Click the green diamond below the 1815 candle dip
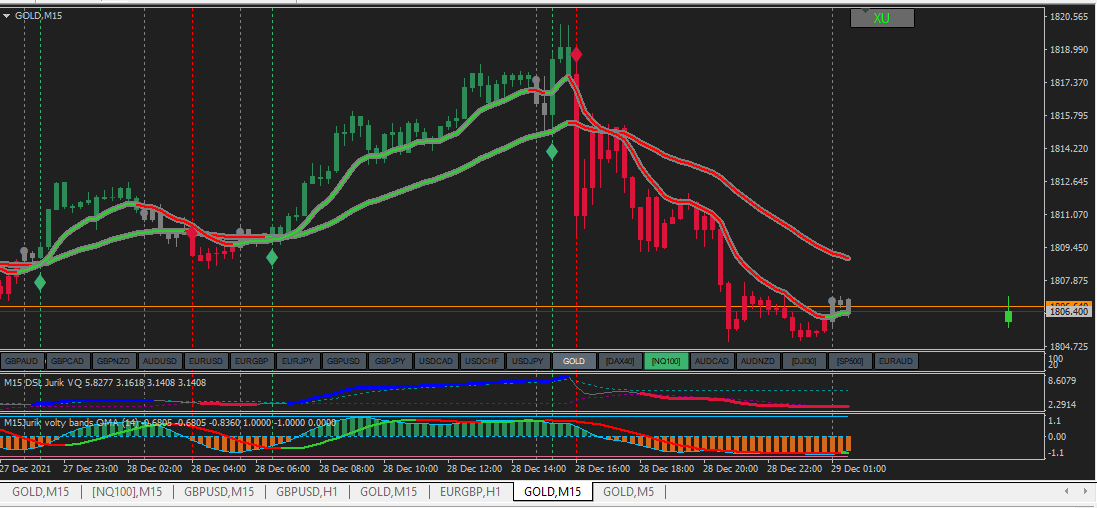This screenshot has width=1097, height=508. (x=552, y=150)
